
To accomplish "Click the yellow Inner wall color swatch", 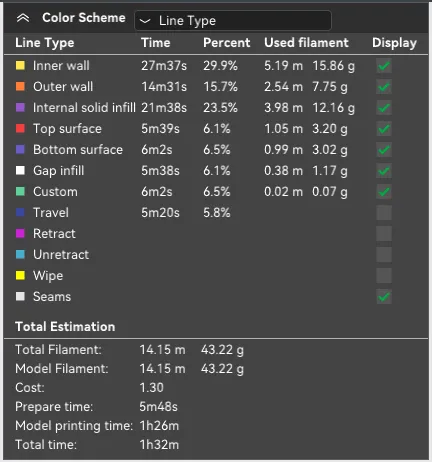I will click(x=20, y=65).
